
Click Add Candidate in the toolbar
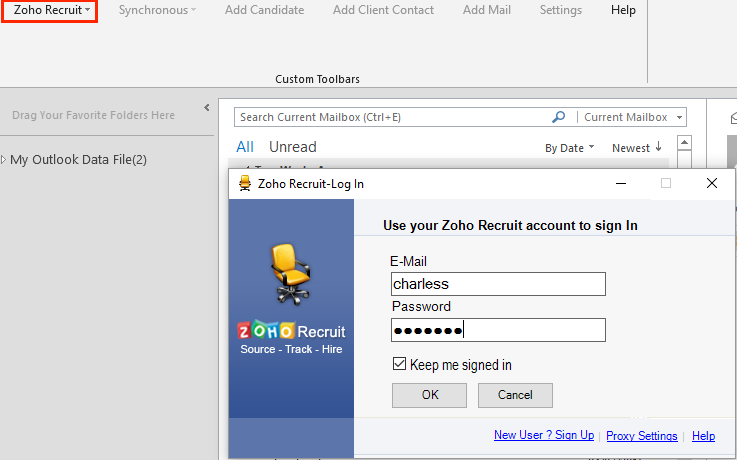tap(264, 10)
